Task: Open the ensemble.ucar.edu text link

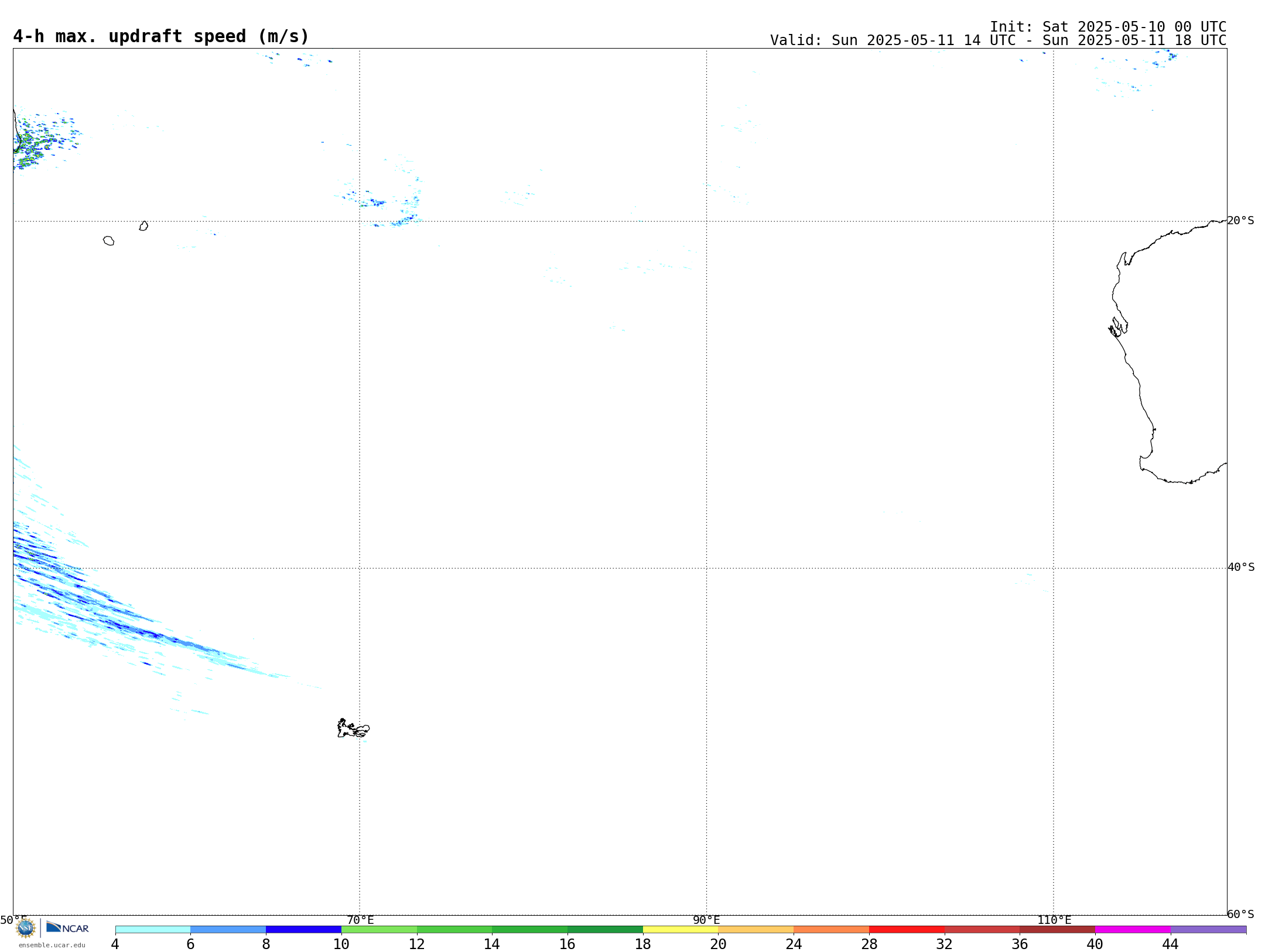Action: (x=52, y=945)
